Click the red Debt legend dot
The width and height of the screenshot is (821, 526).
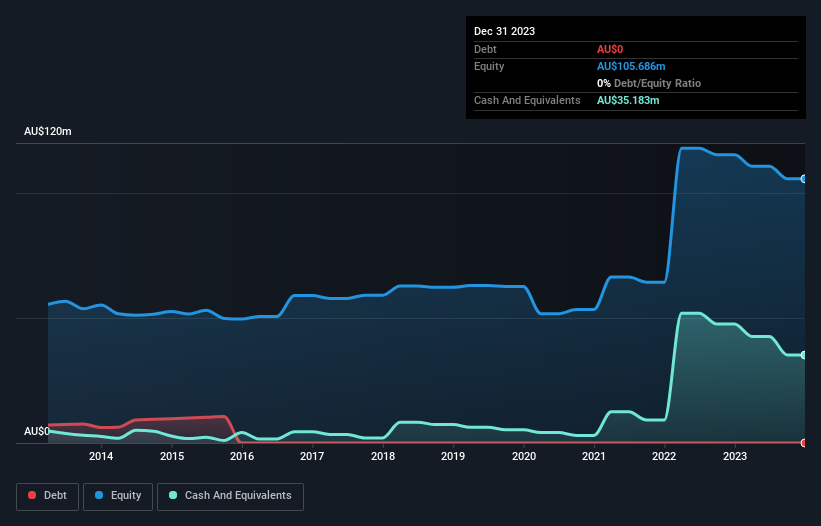[x=32, y=495]
